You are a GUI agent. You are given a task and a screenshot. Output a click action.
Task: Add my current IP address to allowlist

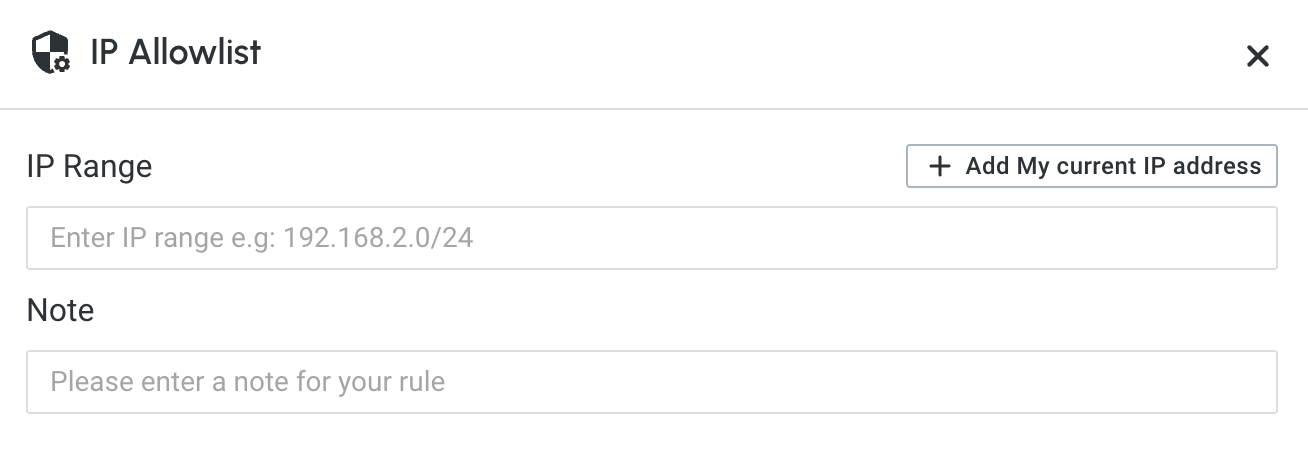coord(1091,166)
